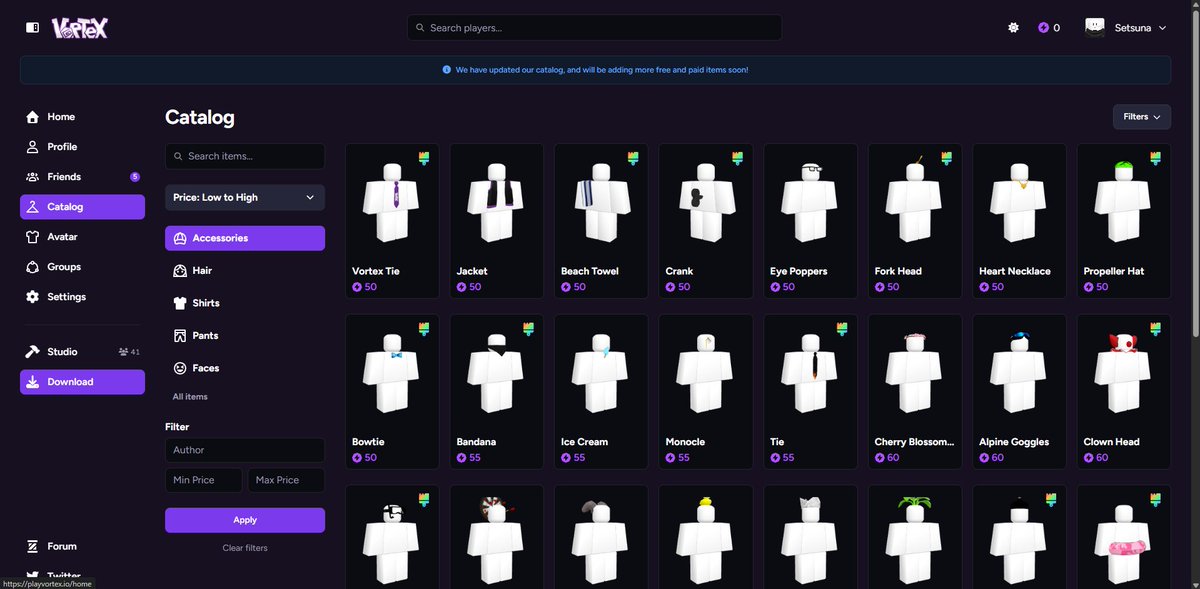Click the Studio hammer icon
This screenshot has width=1200, height=589.
(33, 352)
